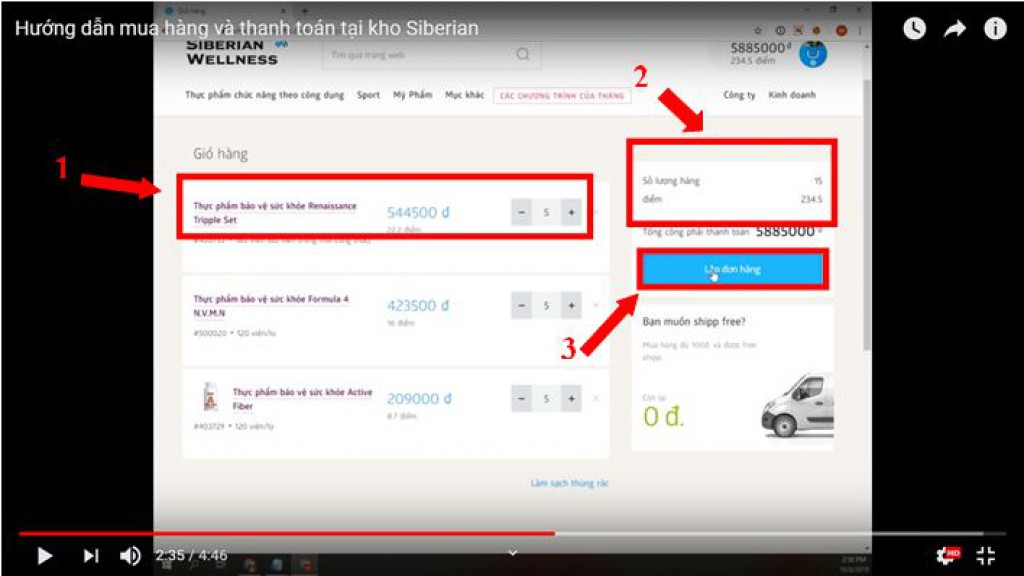
Task: Expand the chevron above the player bar
Action: click(512, 551)
